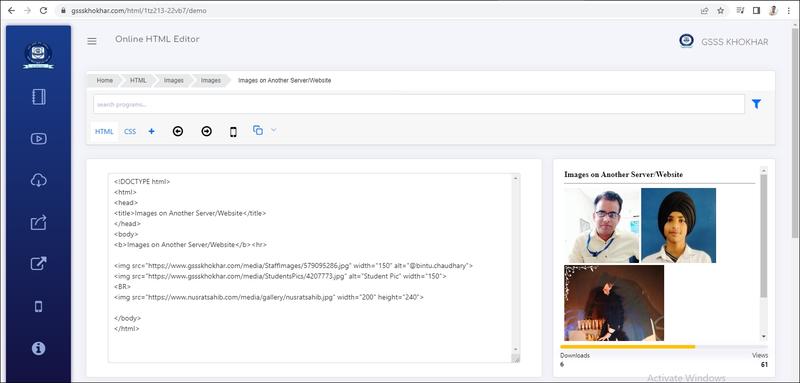
Task: Click StaffImages img src line in code
Action: pos(294,266)
